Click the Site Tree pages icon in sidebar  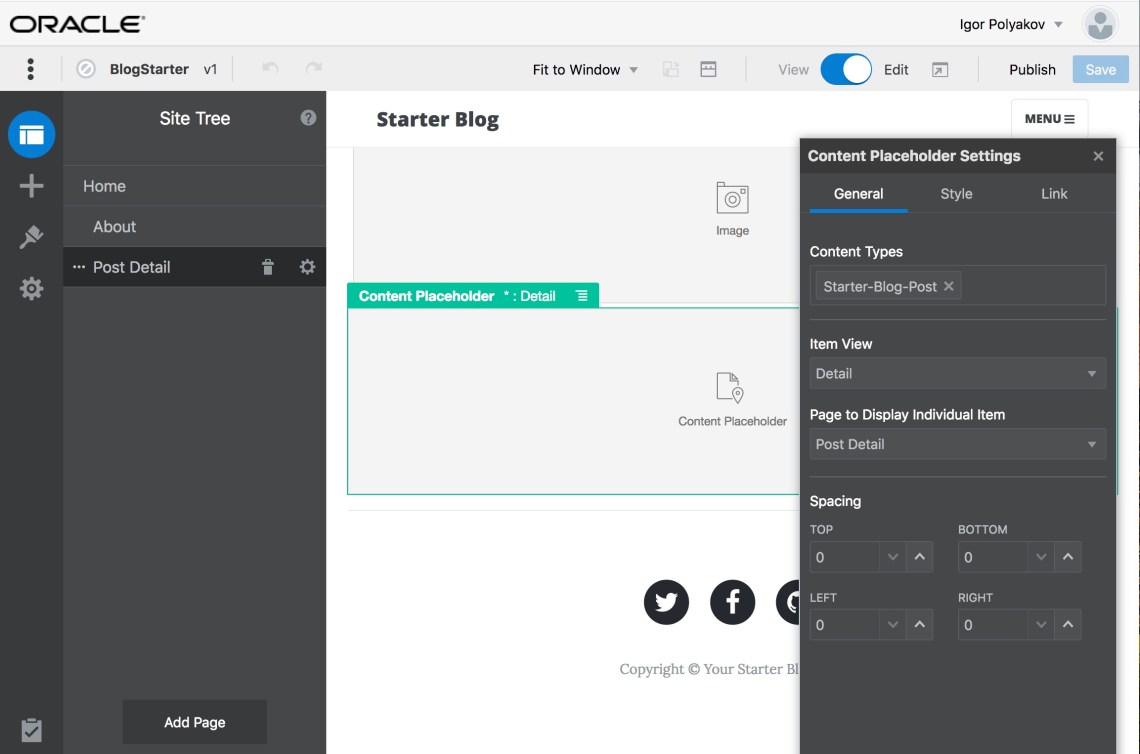(x=31, y=134)
